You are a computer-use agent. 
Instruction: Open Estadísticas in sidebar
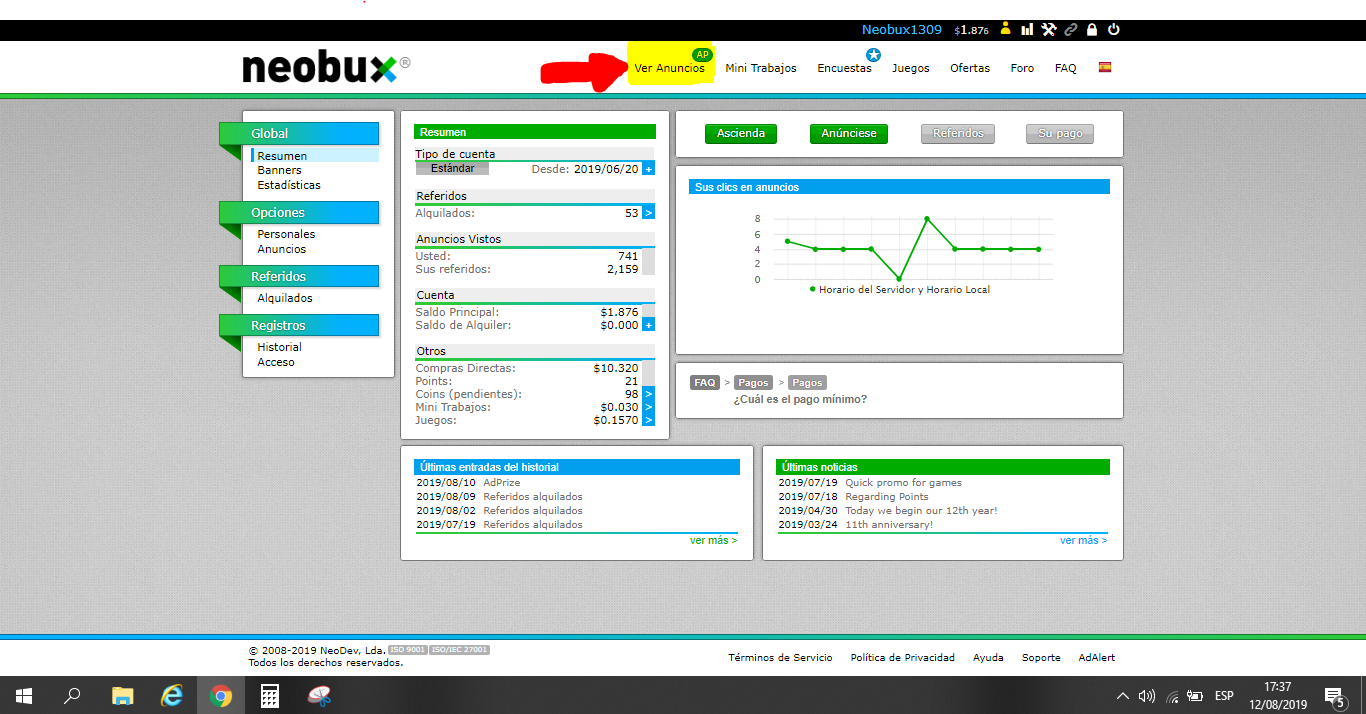(289, 185)
